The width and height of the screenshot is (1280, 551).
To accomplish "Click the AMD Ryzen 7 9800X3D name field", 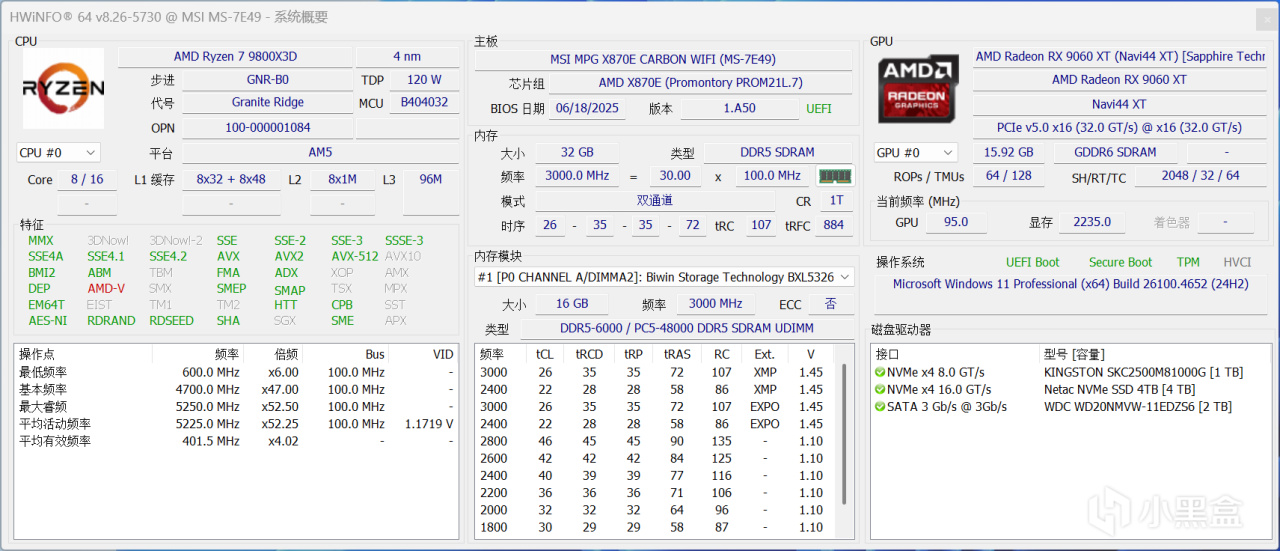I will tap(234, 57).
